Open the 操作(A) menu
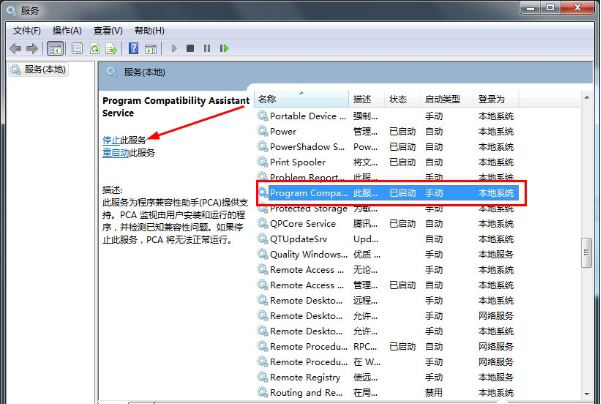Image resolution: width=601 pixels, height=404 pixels. (67, 31)
